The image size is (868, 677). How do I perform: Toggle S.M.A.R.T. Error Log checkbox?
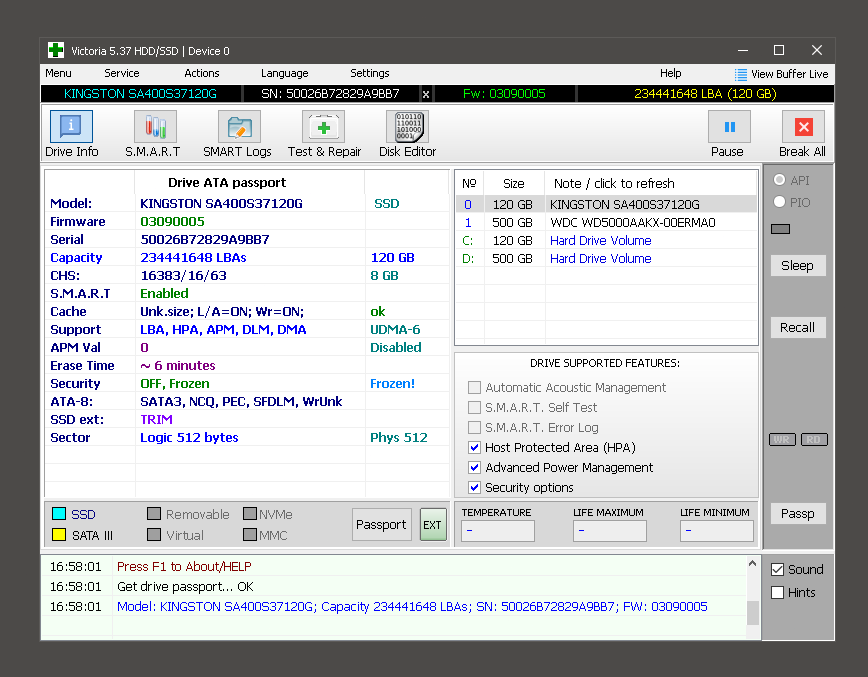tap(474, 427)
